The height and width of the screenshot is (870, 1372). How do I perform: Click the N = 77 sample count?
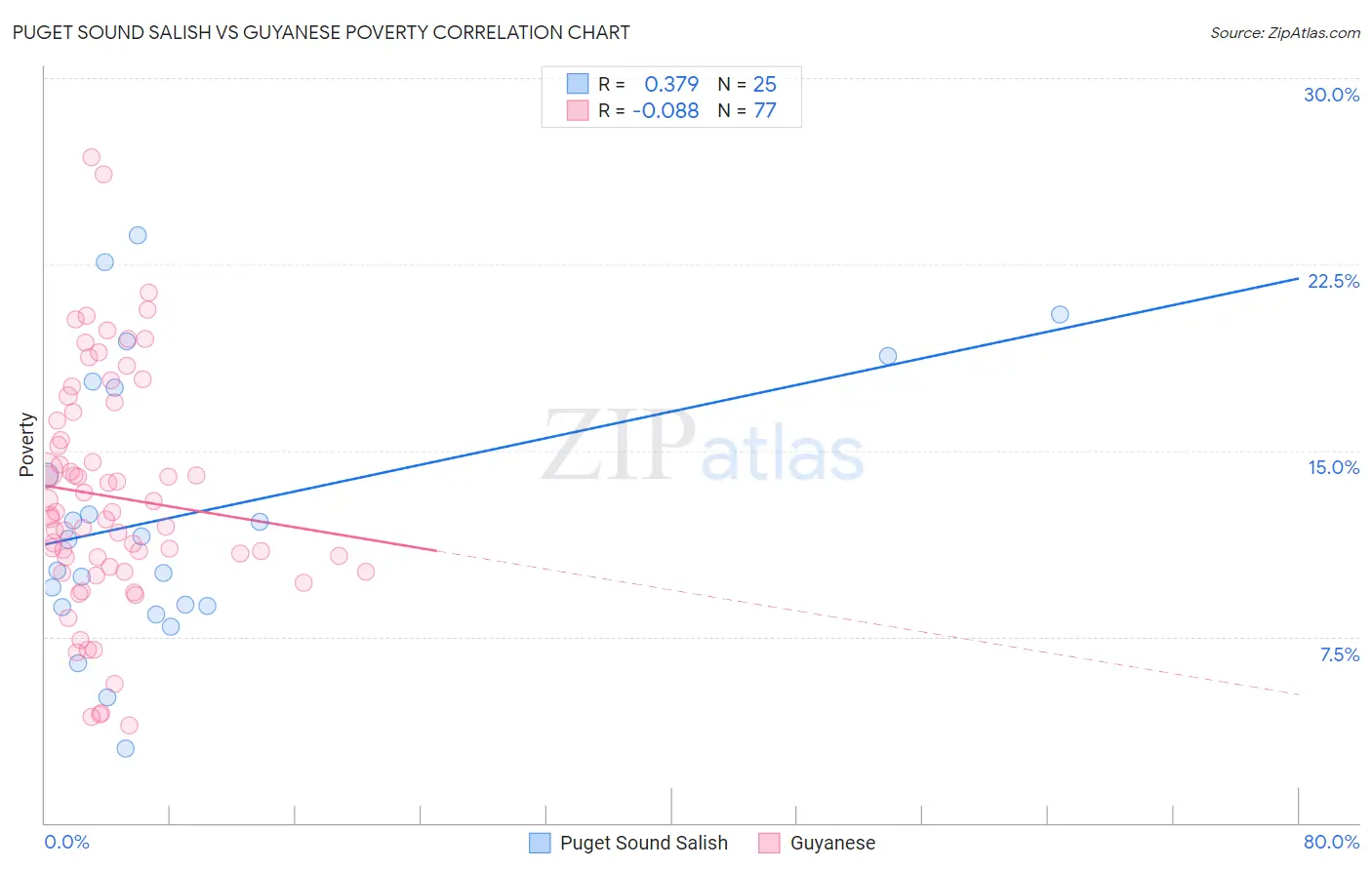point(747,110)
